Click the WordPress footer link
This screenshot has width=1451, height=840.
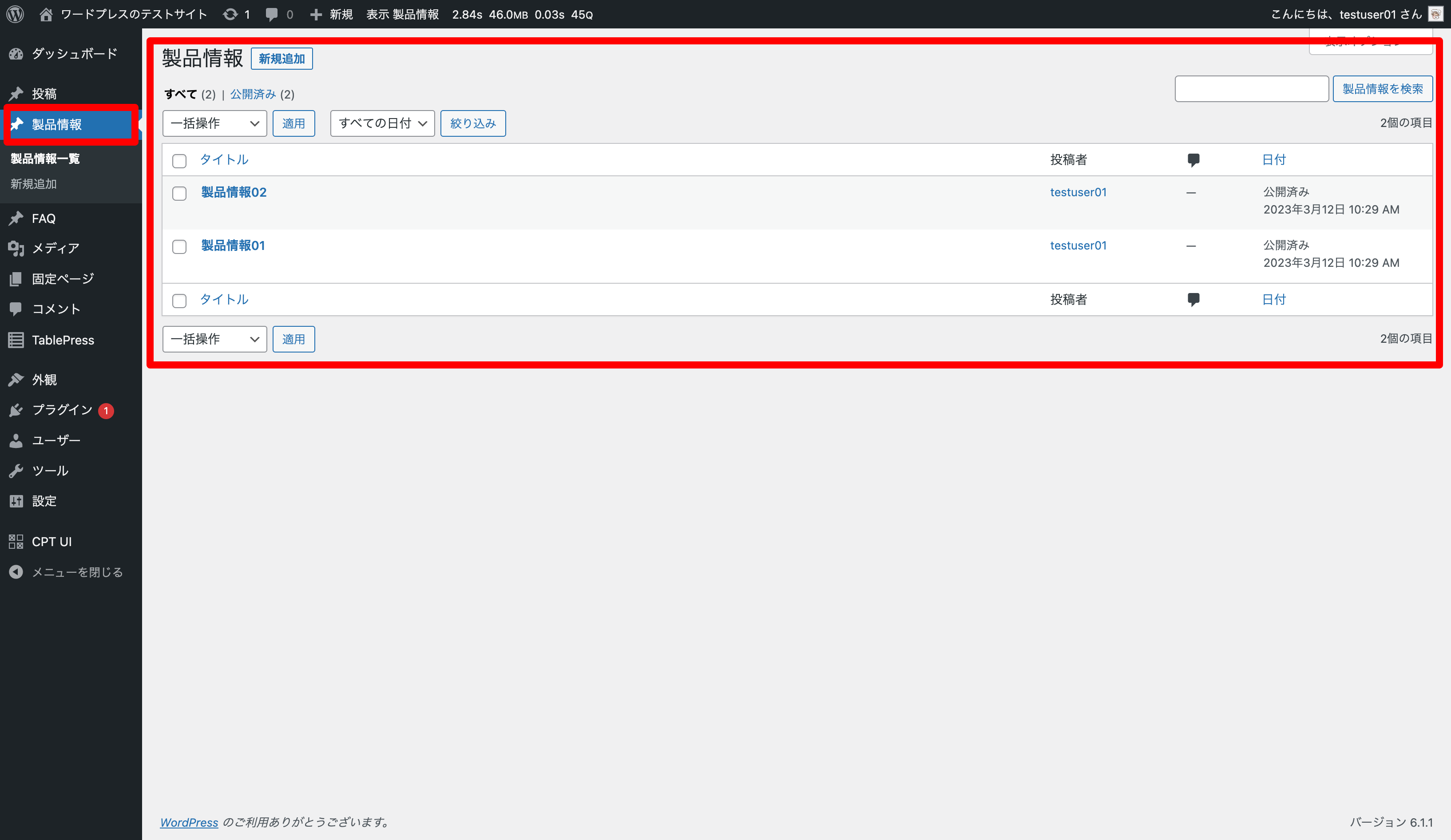point(189,822)
